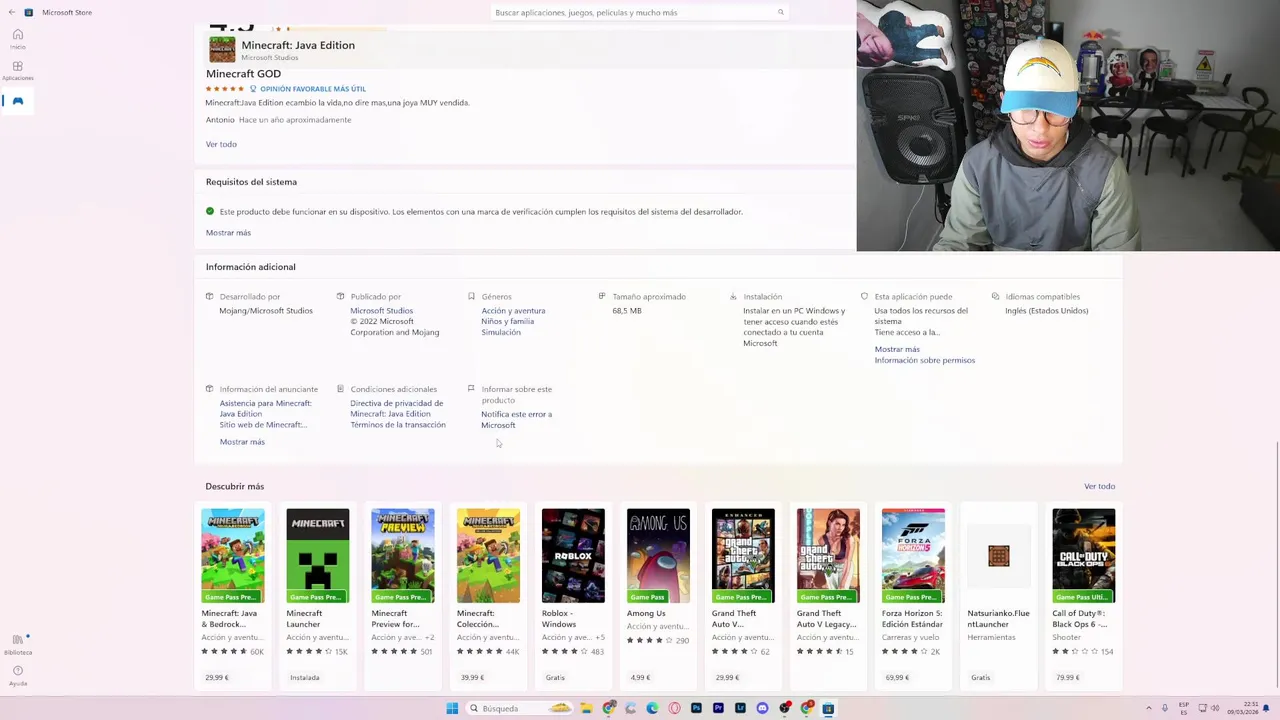Viewport: 1280px width, 720px height.
Task: Select the gaming controller section in sidebar
Action: tap(18, 101)
